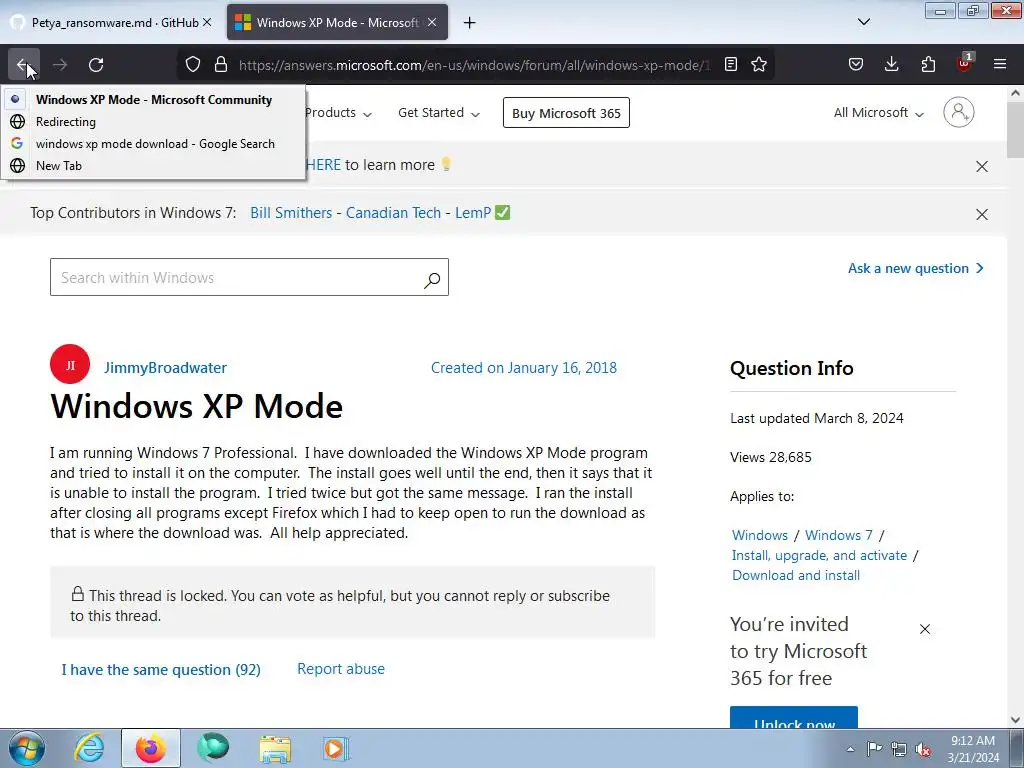Click Created on January 16, 2018 link
The image size is (1024, 768).
pyautogui.click(x=524, y=368)
